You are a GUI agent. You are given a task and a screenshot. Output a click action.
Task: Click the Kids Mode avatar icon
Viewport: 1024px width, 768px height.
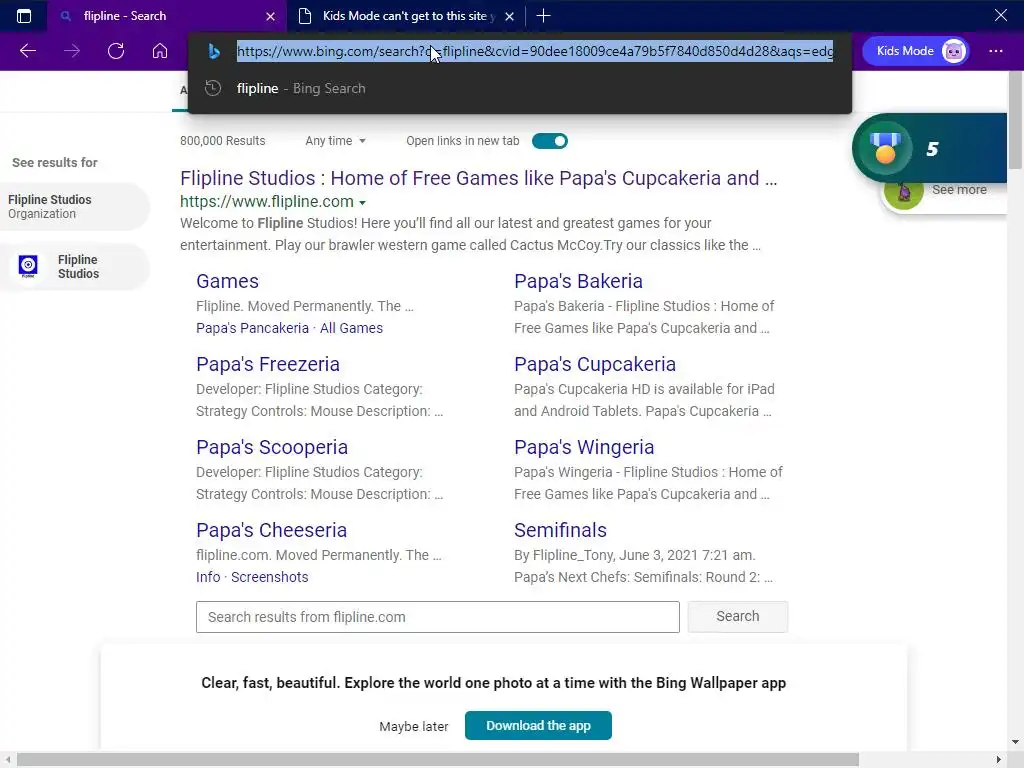click(953, 51)
